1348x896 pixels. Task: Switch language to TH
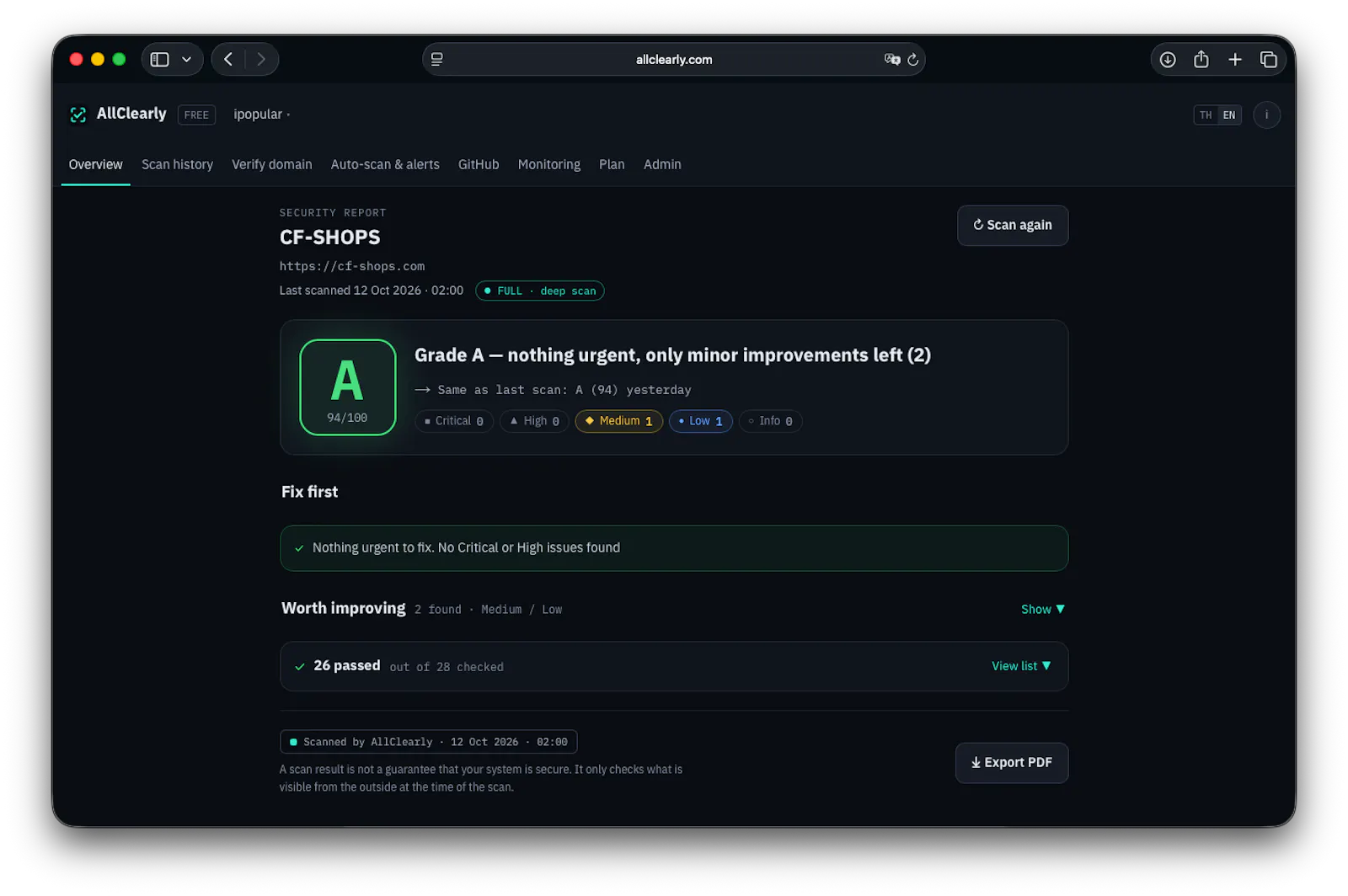click(x=1206, y=115)
